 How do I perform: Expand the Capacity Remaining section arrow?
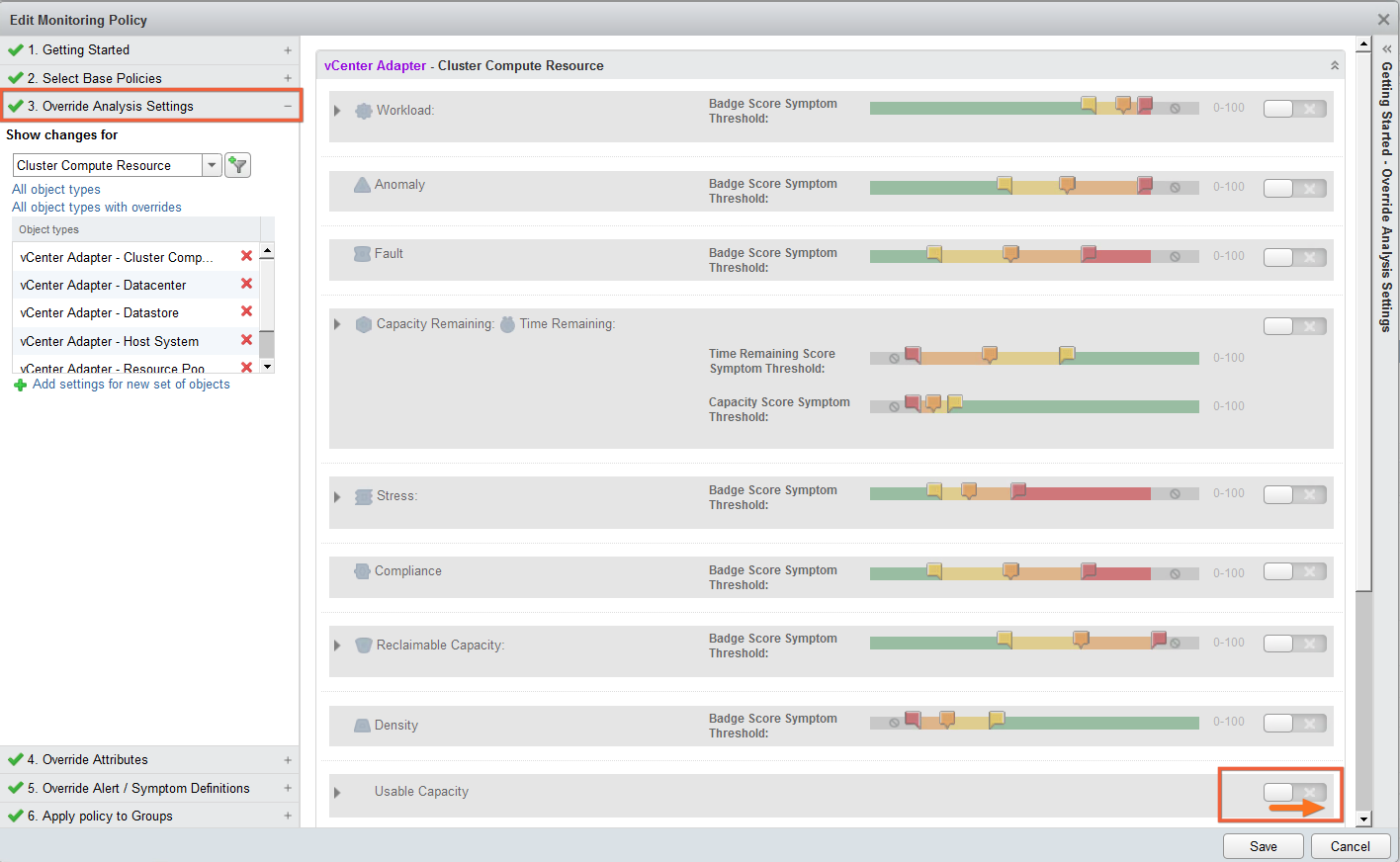337,324
